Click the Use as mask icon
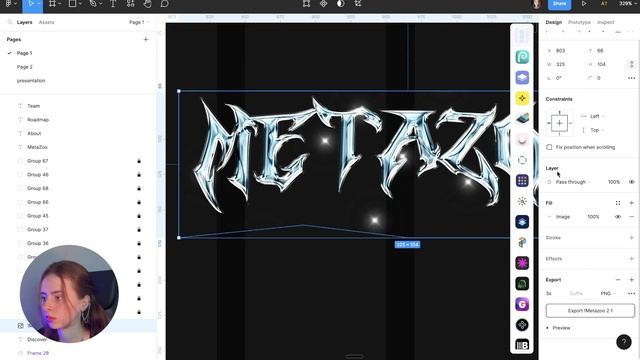 (x=340, y=4)
